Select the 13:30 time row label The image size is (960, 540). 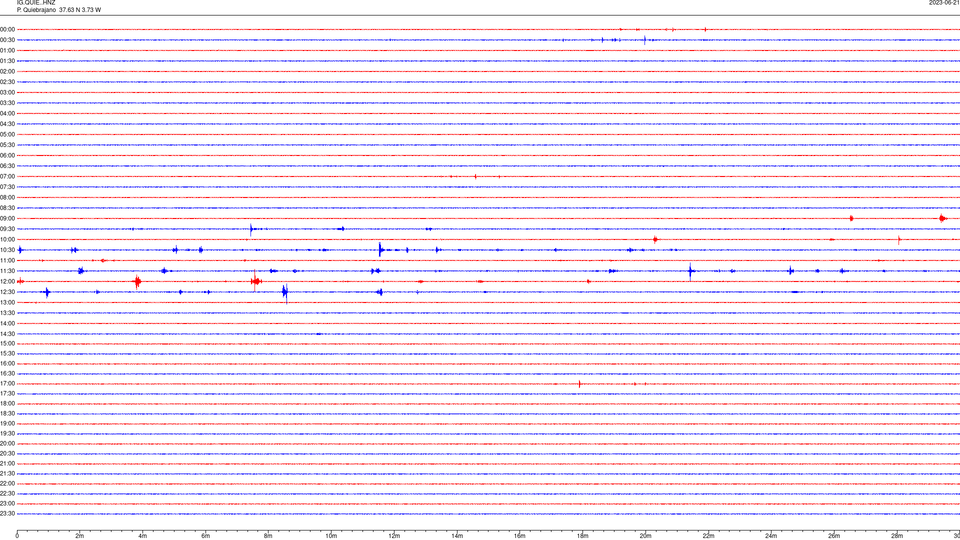click(7, 313)
